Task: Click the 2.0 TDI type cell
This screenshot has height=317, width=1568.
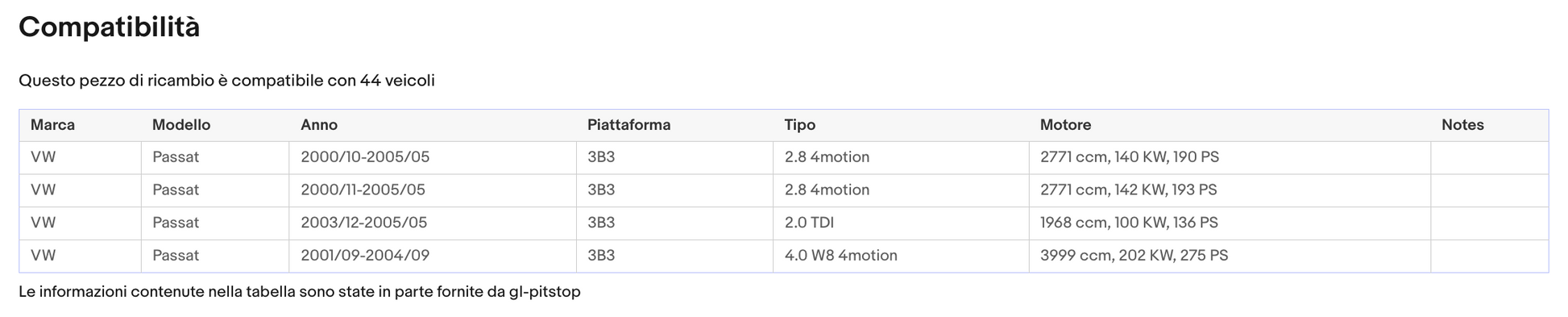Action: click(x=901, y=223)
